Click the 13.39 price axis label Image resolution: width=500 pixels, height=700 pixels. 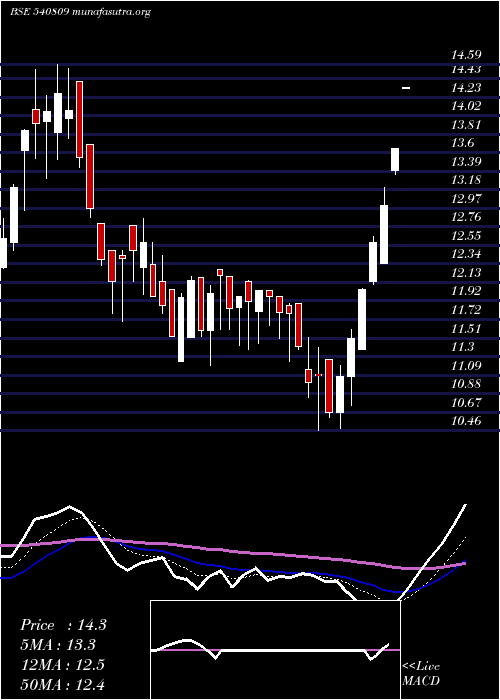pyautogui.click(x=466, y=162)
